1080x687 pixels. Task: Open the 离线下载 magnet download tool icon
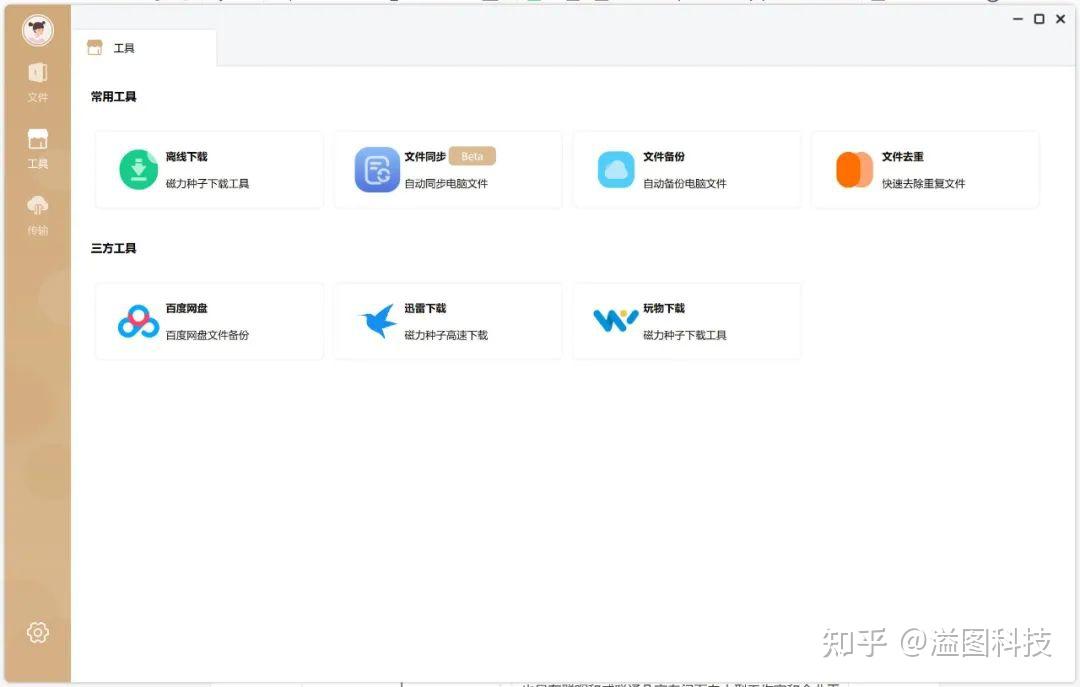(x=137, y=169)
